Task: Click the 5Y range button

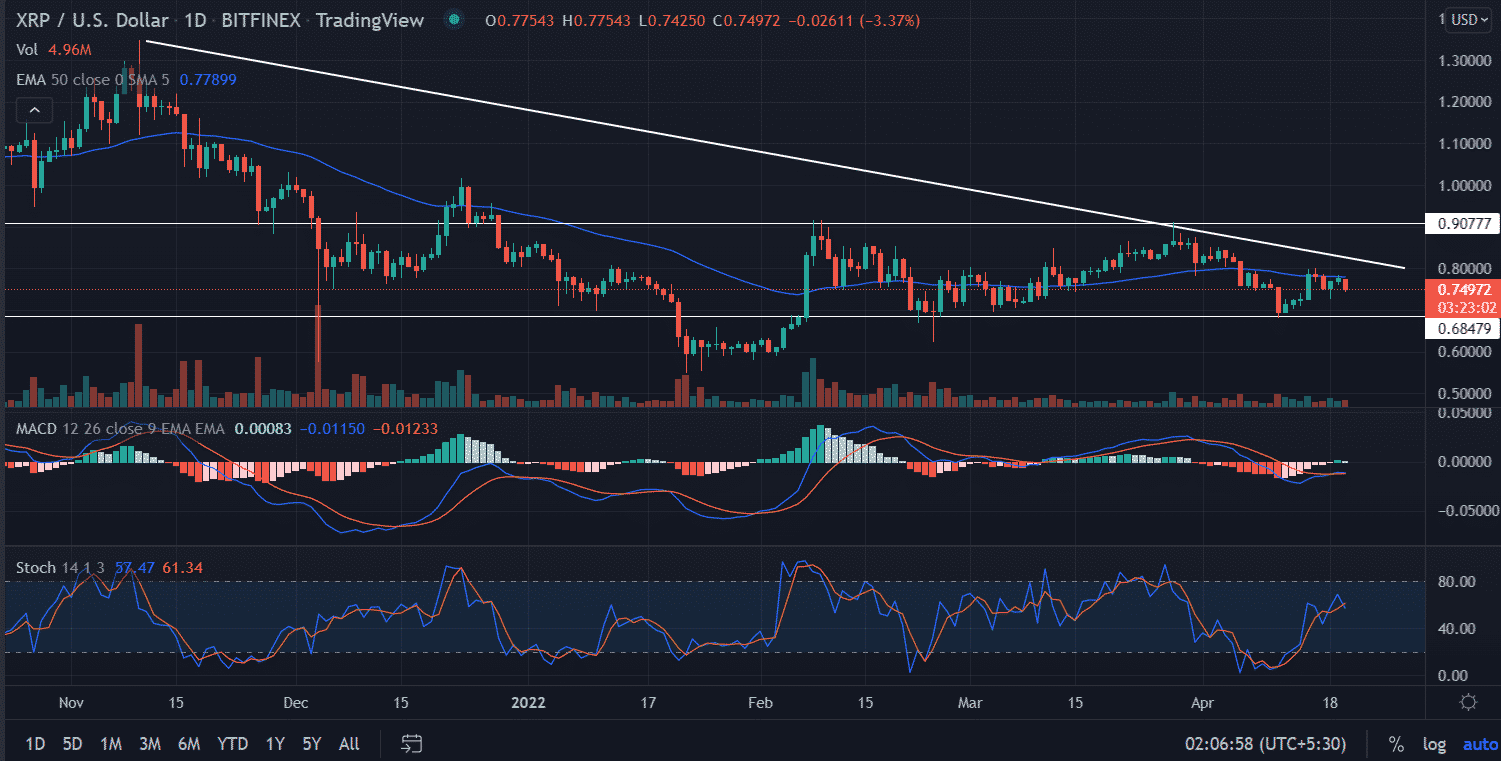Action: coord(310,744)
